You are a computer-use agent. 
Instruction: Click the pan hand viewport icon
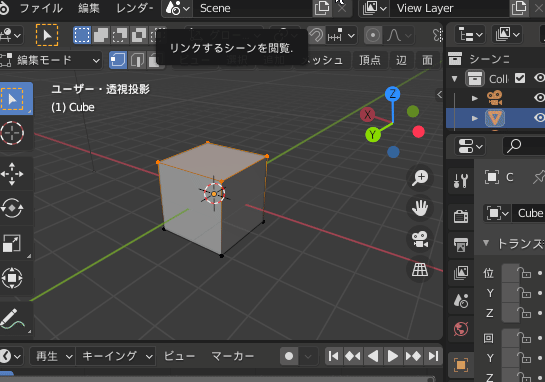click(x=420, y=209)
